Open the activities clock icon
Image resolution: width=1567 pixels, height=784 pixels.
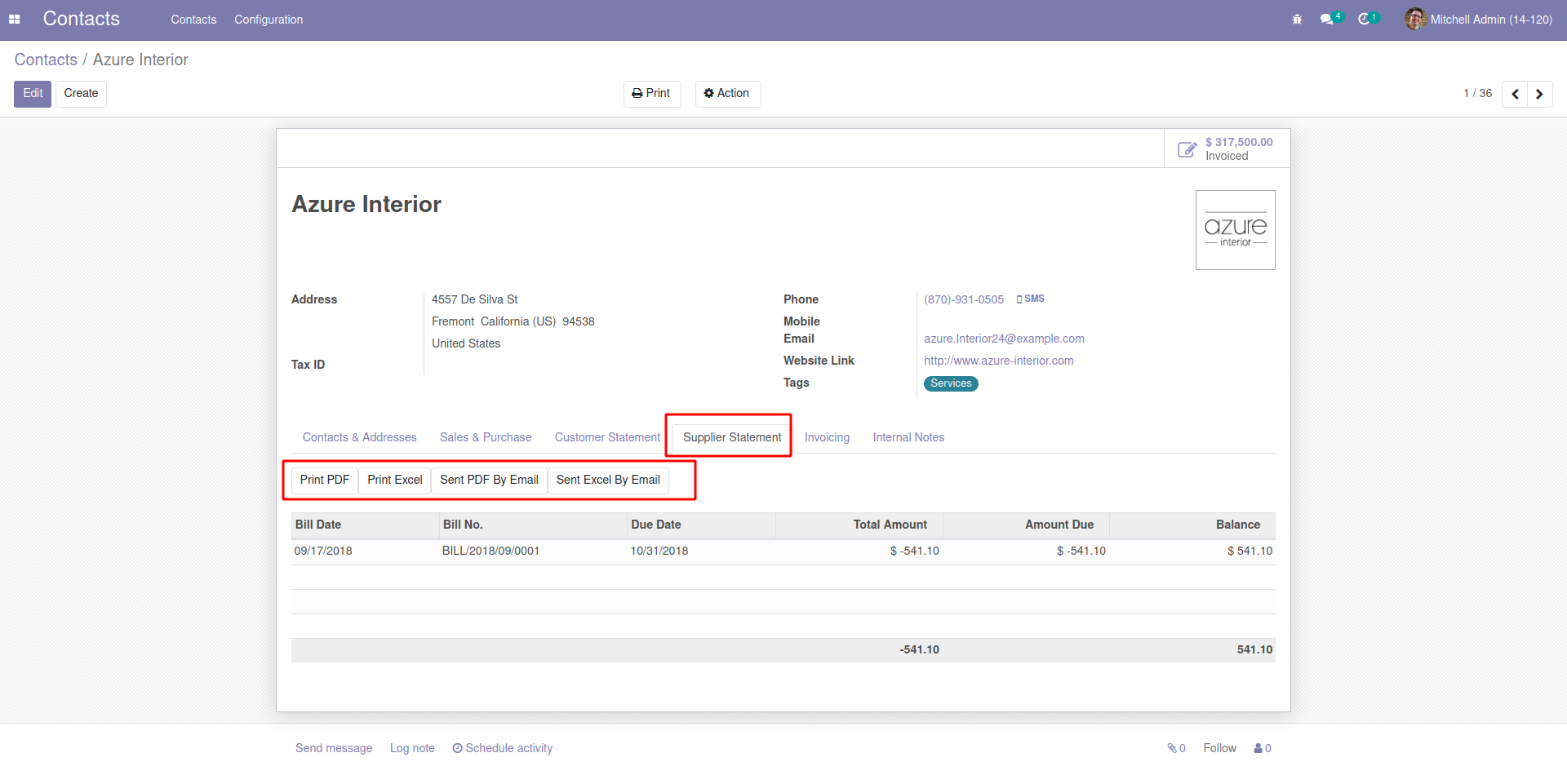click(x=1364, y=20)
